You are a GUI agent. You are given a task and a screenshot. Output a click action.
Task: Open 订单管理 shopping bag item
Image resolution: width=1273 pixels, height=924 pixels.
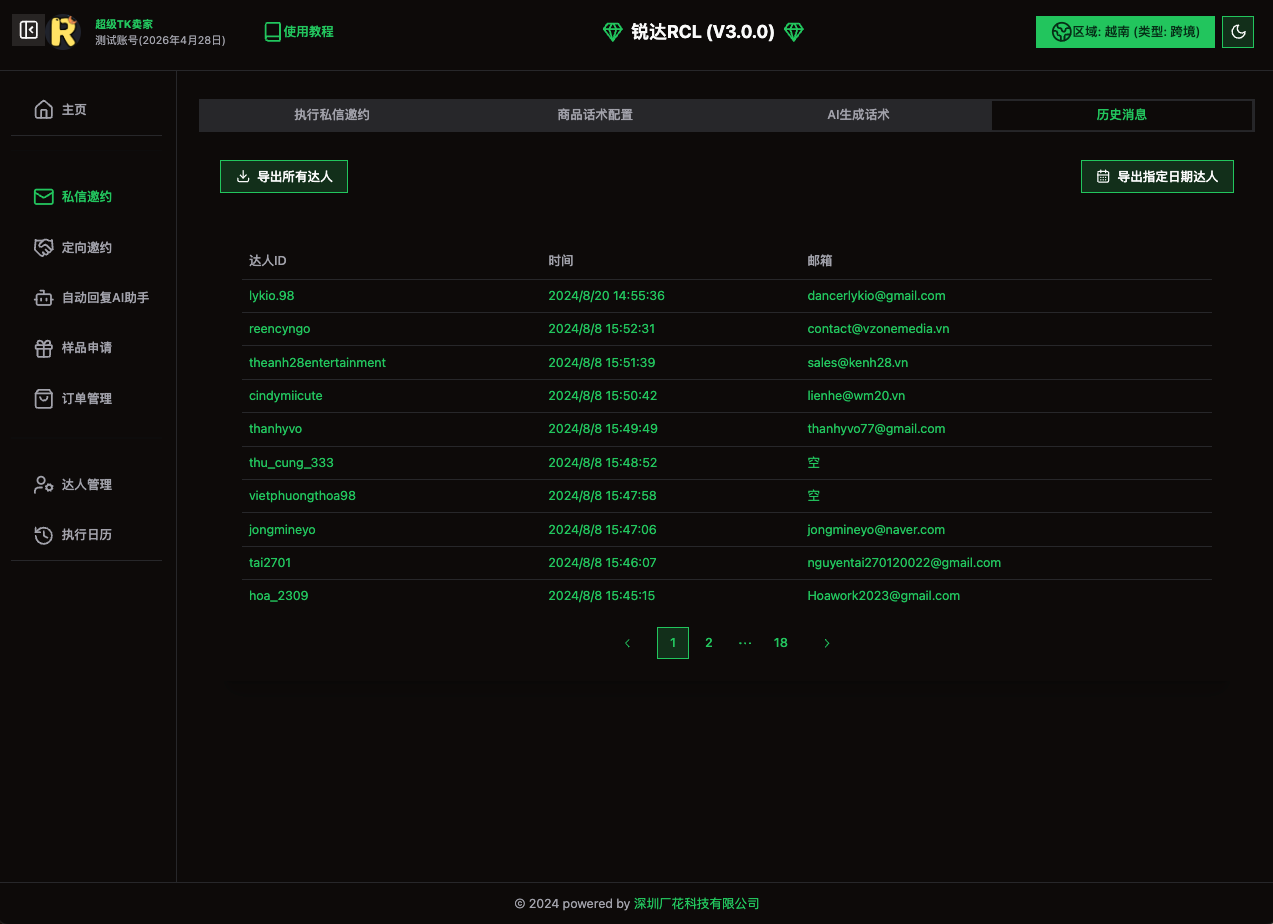tap(86, 399)
